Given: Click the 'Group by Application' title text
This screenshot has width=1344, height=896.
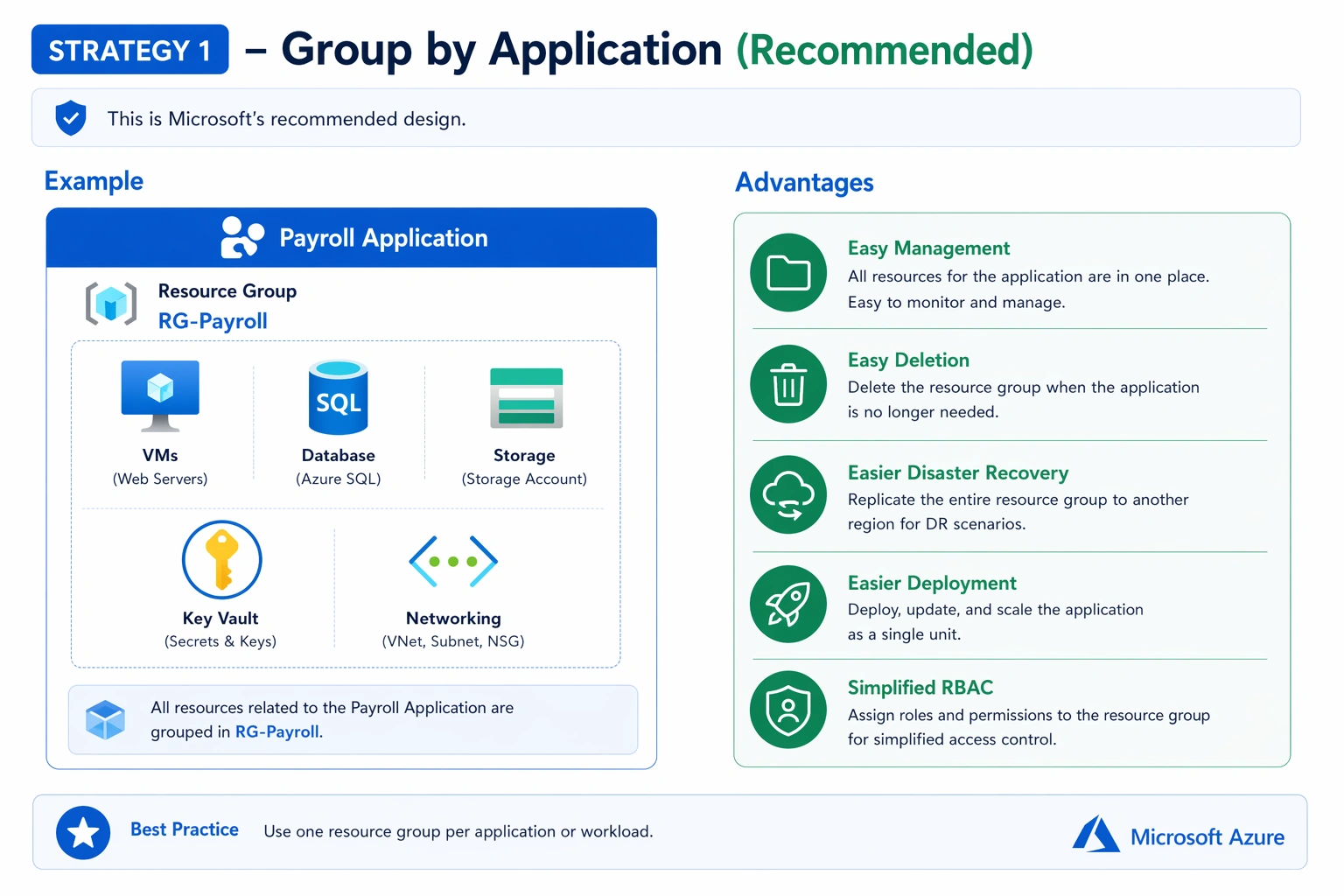Looking at the screenshot, I should 501,49.
